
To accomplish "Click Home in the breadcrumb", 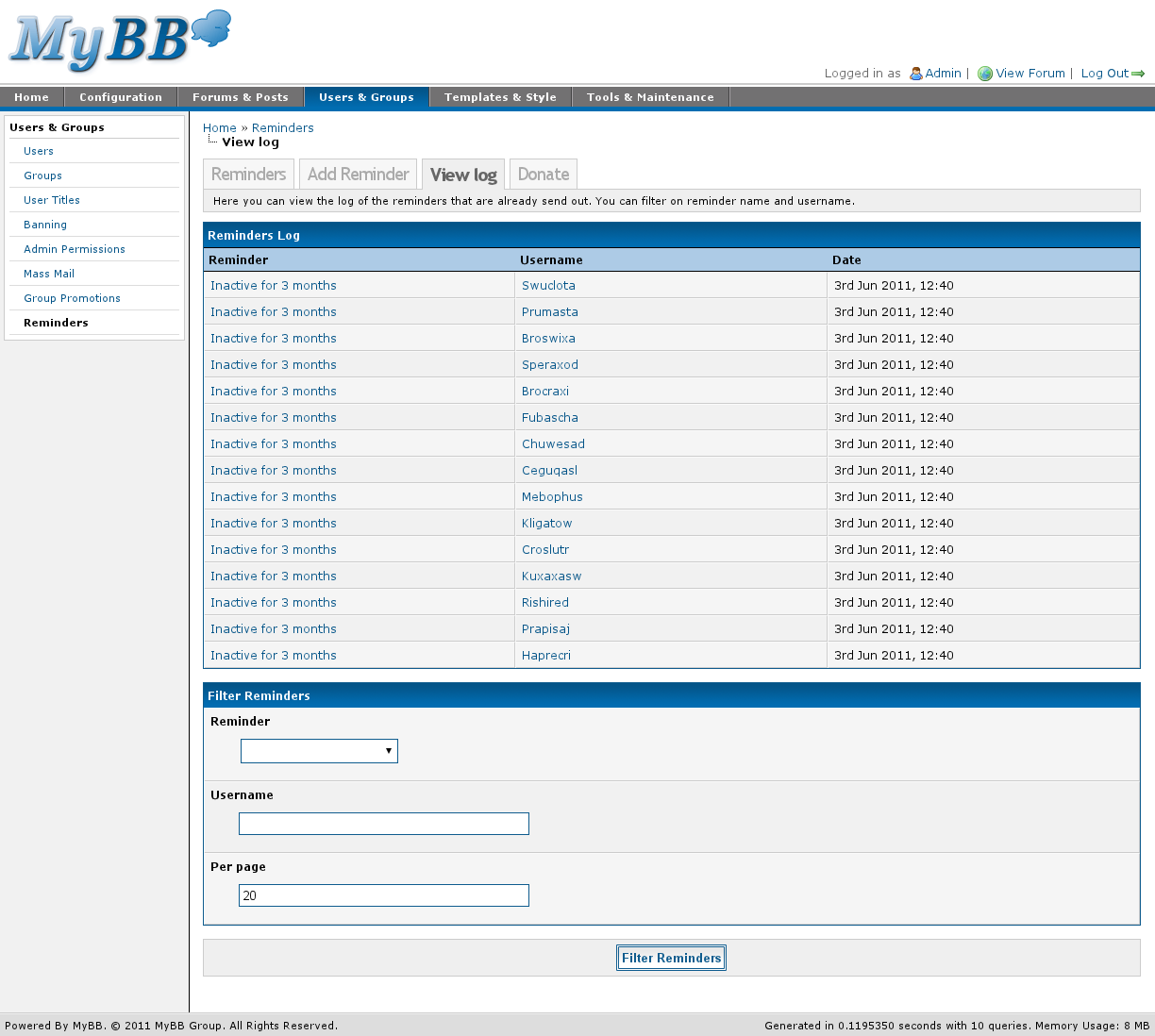I will 219,128.
